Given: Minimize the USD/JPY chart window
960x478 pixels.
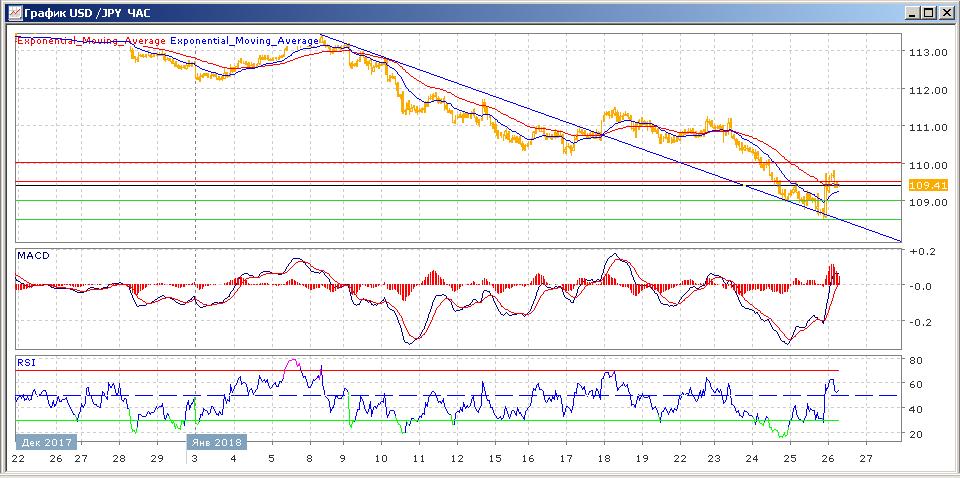Looking at the screenshot, I should click(912, 12).
